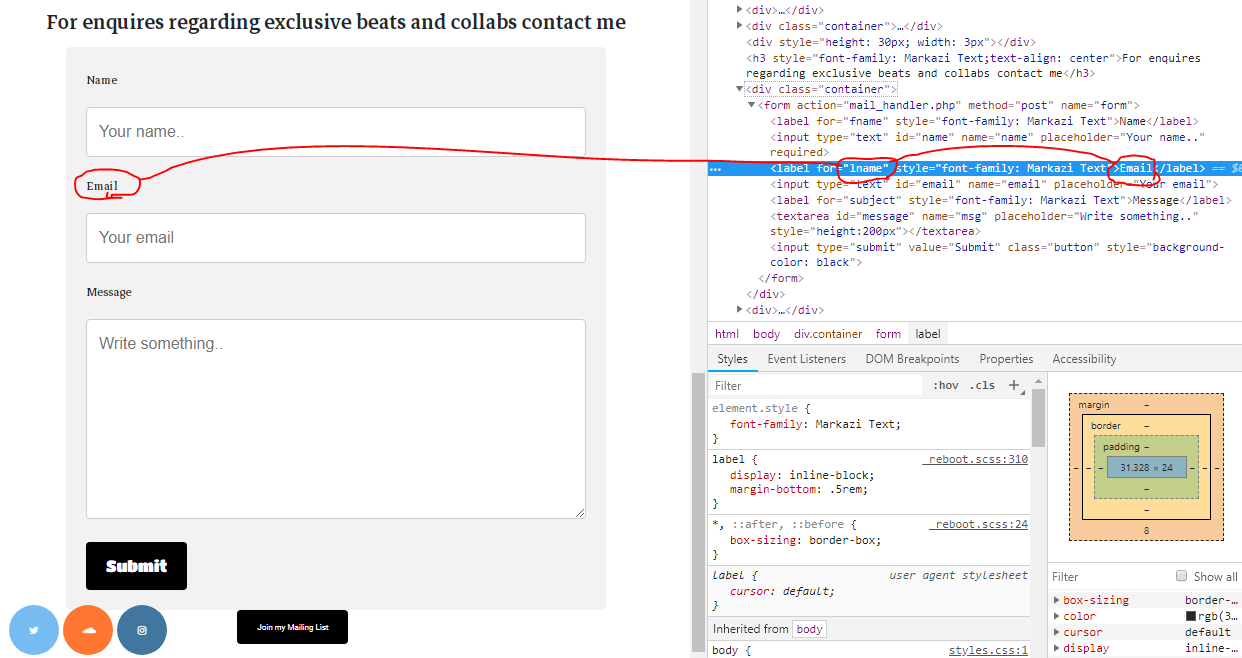Image resolution: width=1242 pixels, height=658 pixels.
Task: Collapse the form element in the DOM tree
Action: click(x=752, y=105)
